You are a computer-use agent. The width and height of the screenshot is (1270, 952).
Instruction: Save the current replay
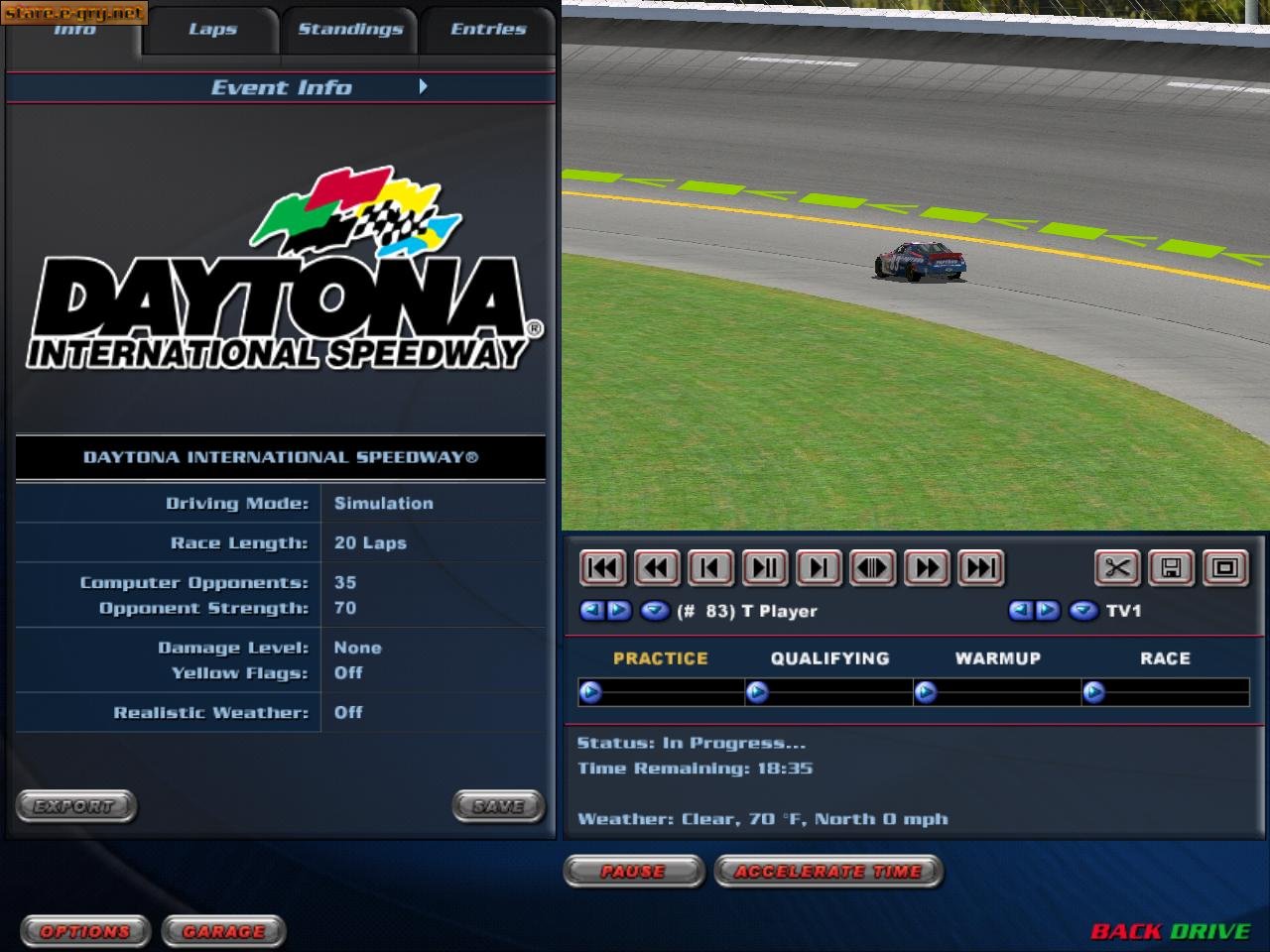[1171, 567]
